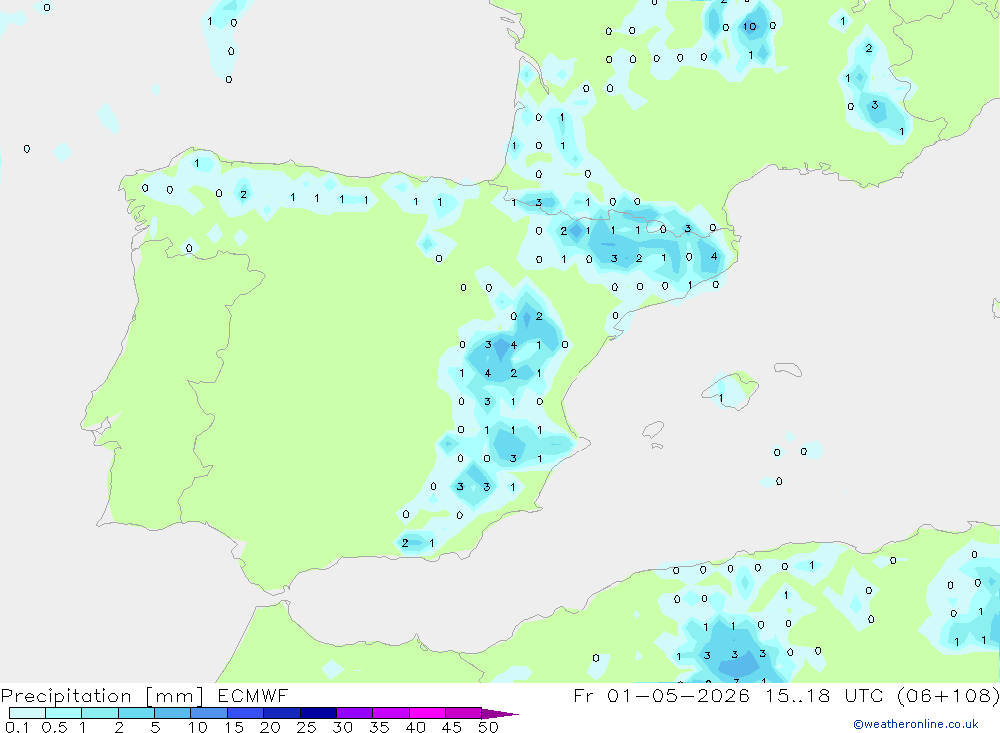Image resolution: width=1000 pixels, height=733 pixels.
Task: Choose the 5–10 mm legend swatch
Action: click(173, 713)
